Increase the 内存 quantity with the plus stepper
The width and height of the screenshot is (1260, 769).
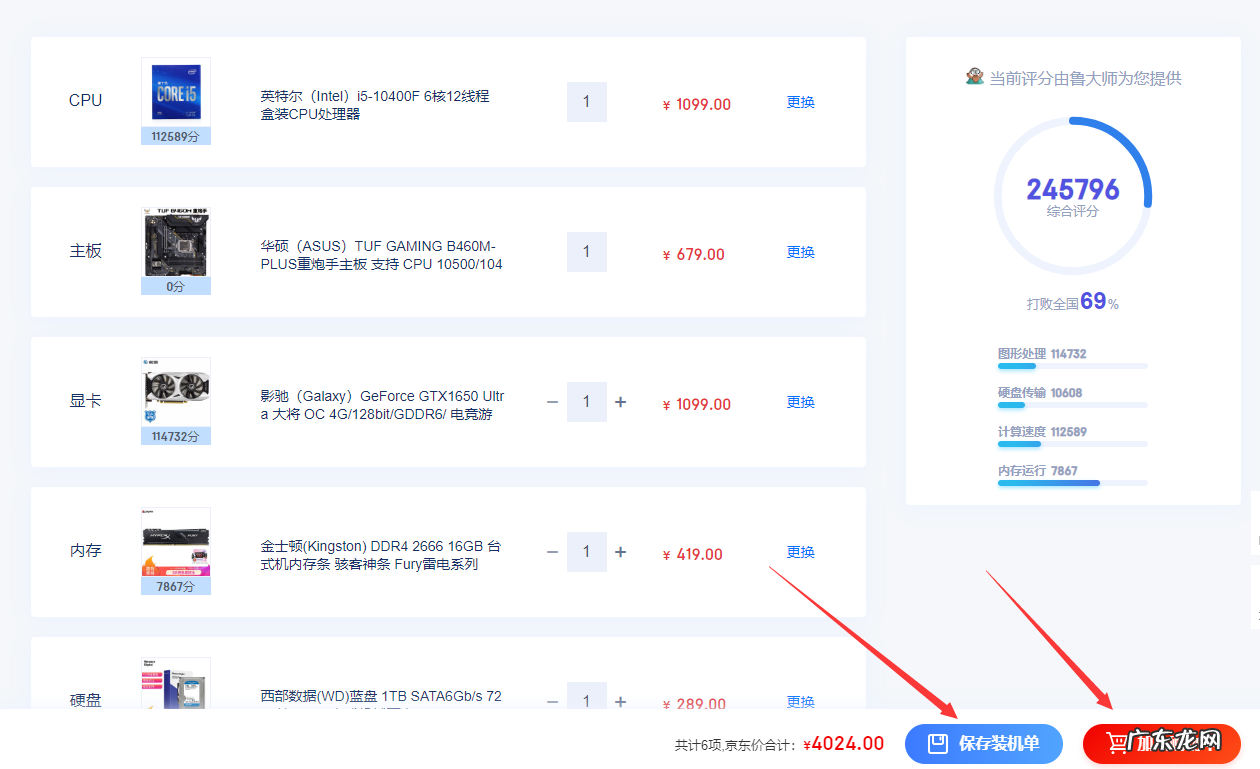point(621,551)
